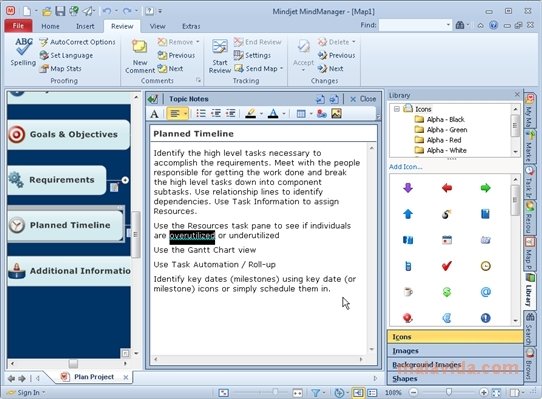The width and height of the screenshot is (542, 399).
Task: Go to Previous comment
Action: (x=176, y=55)
